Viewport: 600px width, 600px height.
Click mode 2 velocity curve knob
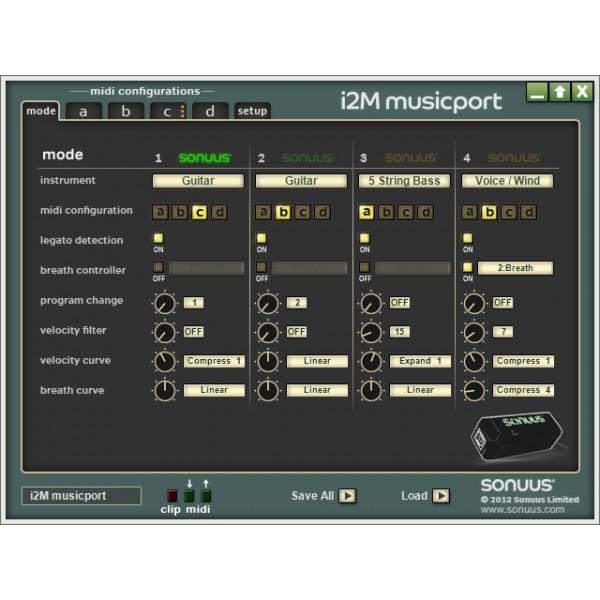(x=268, y=362)
